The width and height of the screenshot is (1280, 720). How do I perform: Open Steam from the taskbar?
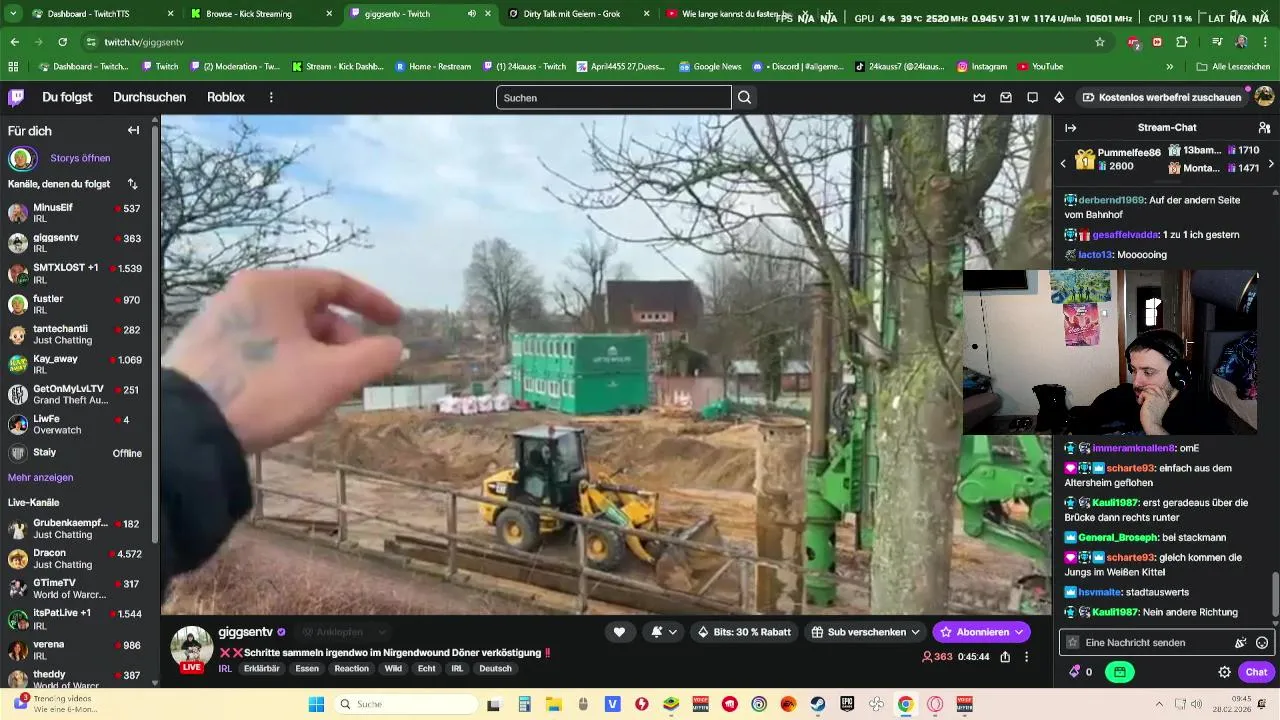pyautogui.click(x=817, y=704)
